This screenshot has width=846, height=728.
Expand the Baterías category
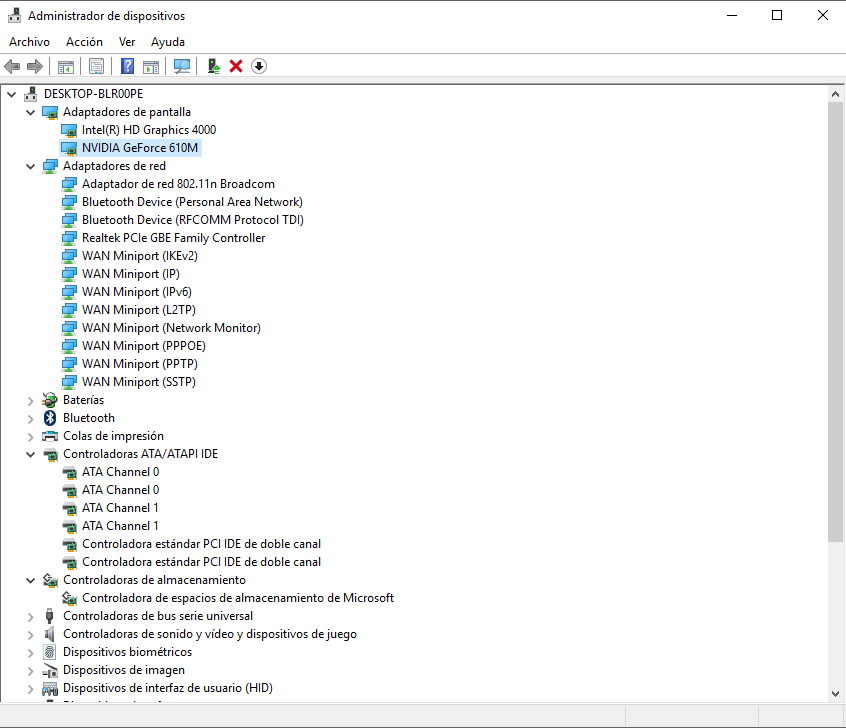(30, 400)
